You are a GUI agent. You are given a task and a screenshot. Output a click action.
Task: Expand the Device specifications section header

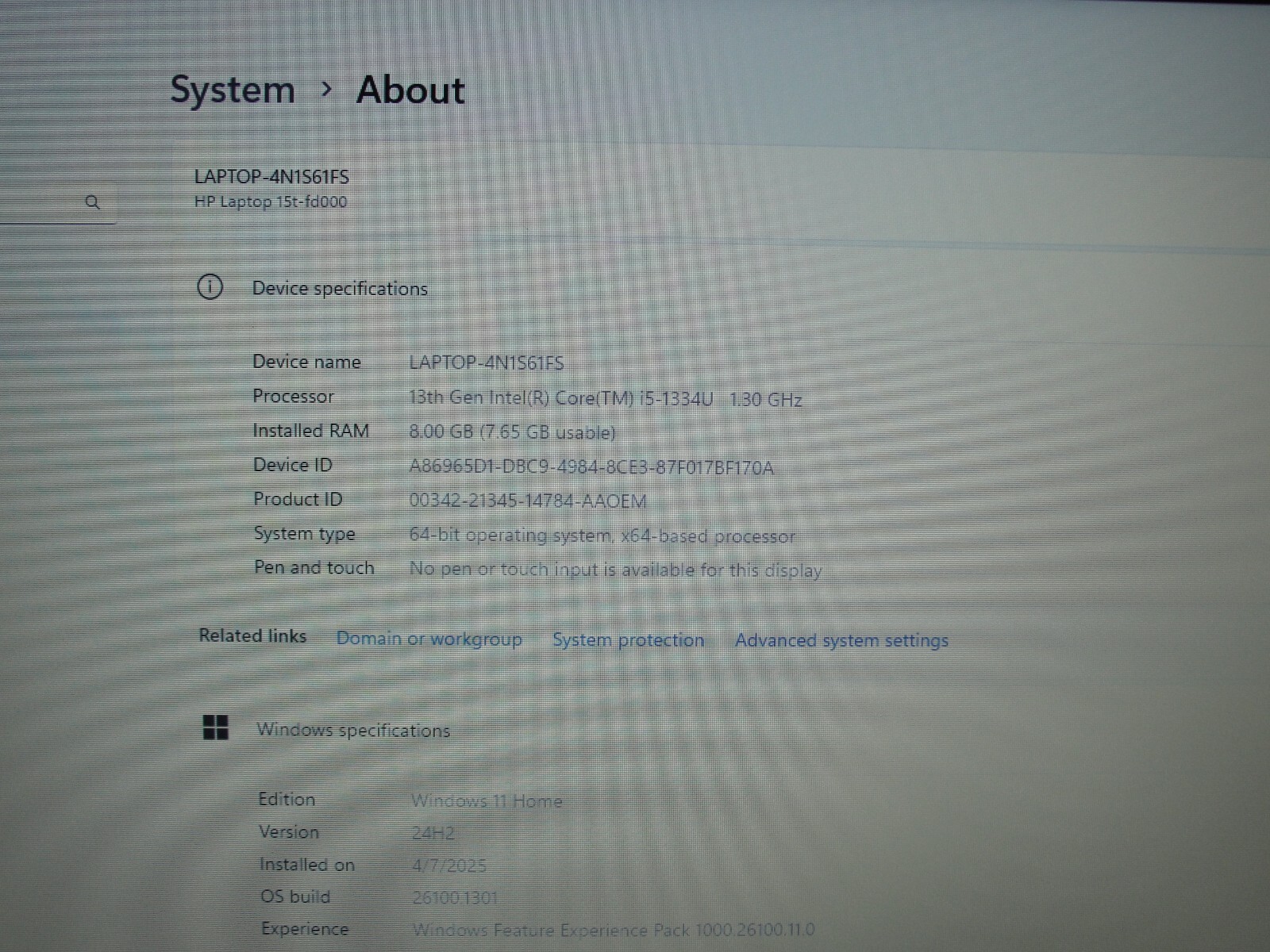(340, 289)
